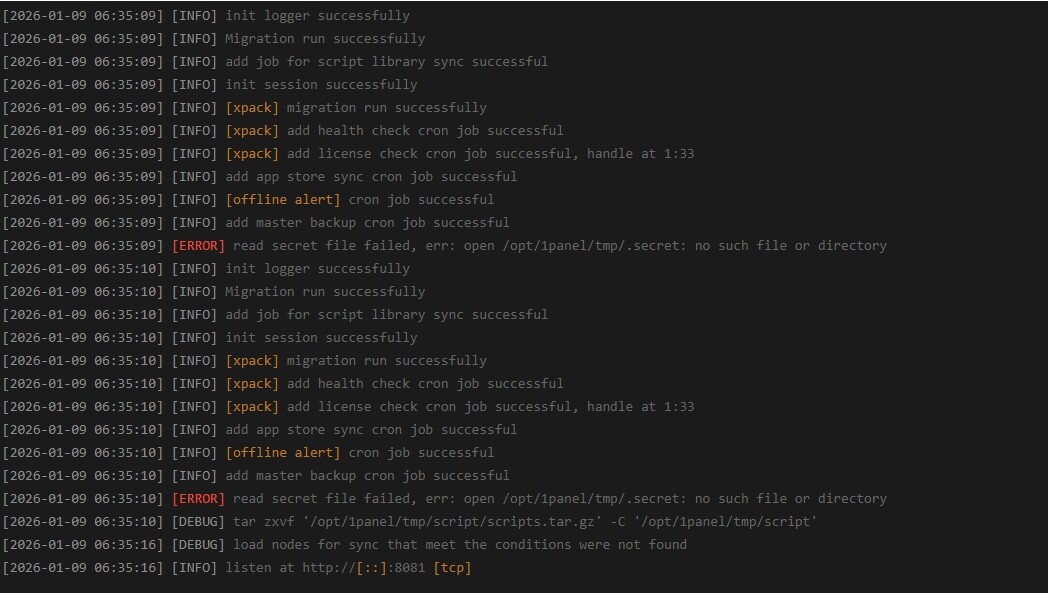This screenshot has width=1048, height=593.
Task: Click [xpack] tag on 06:35:10 health check line
Action: click(x=252, y=384)
